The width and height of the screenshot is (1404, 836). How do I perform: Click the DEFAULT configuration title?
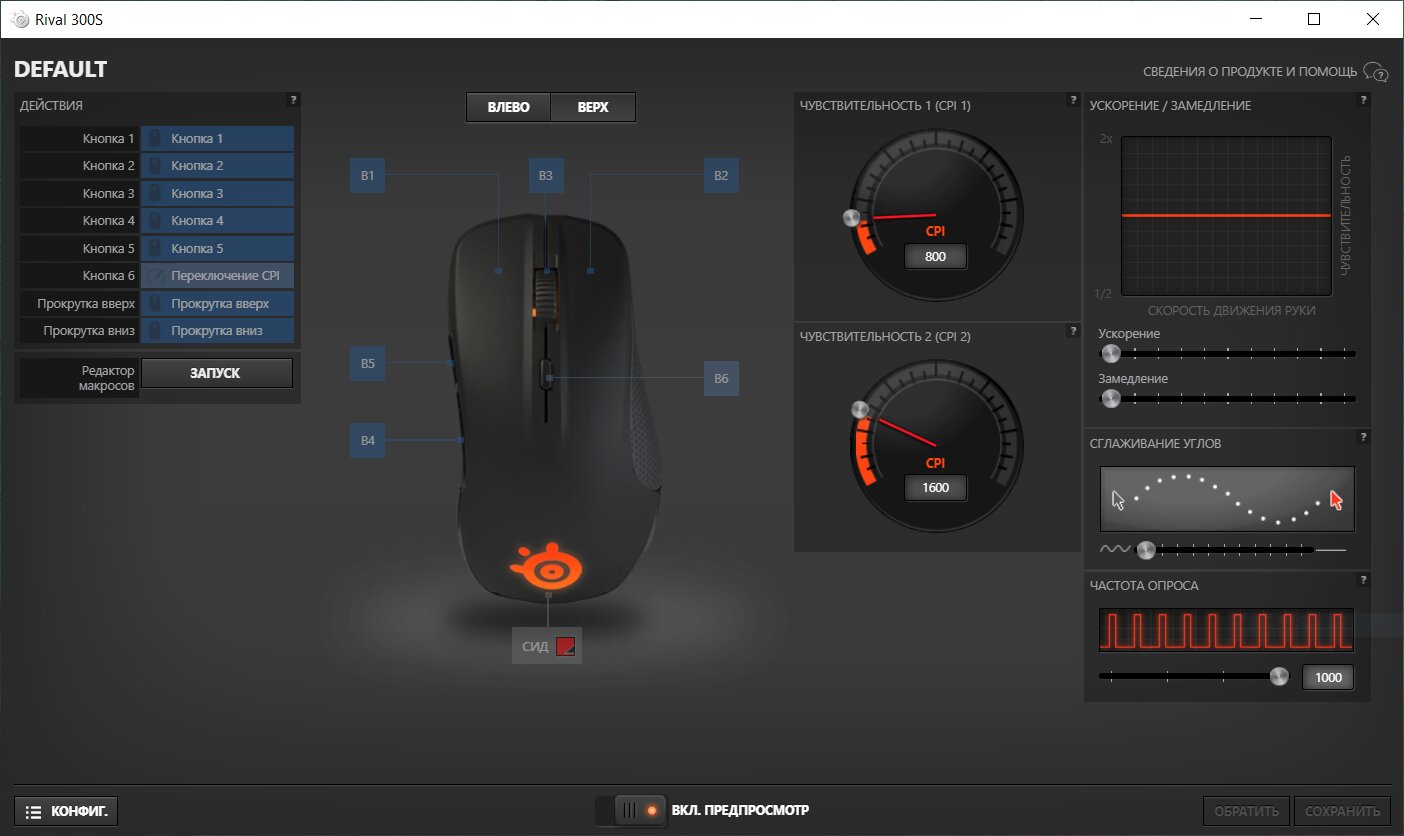(60, 70)
